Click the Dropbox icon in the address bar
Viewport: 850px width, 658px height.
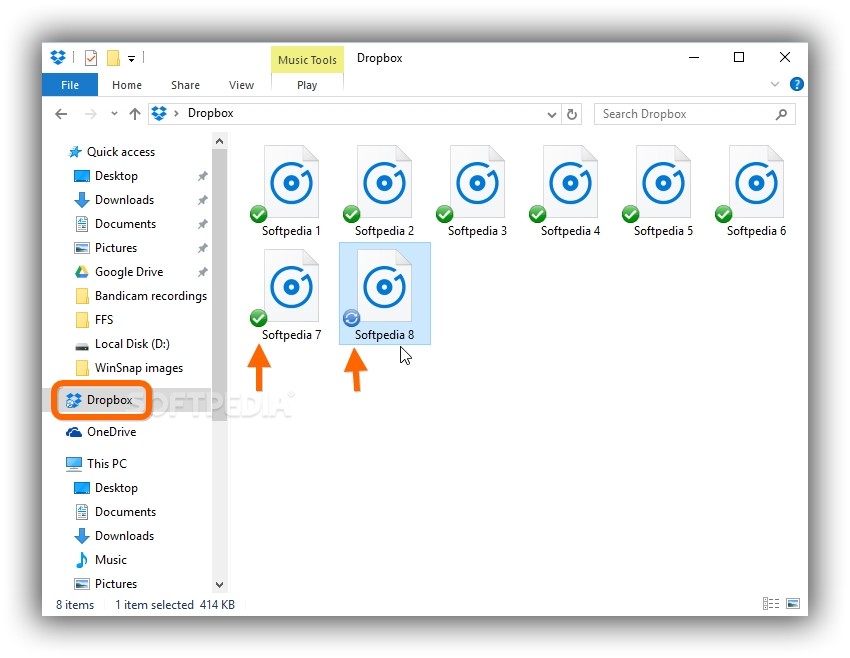[x=160, y=113]
